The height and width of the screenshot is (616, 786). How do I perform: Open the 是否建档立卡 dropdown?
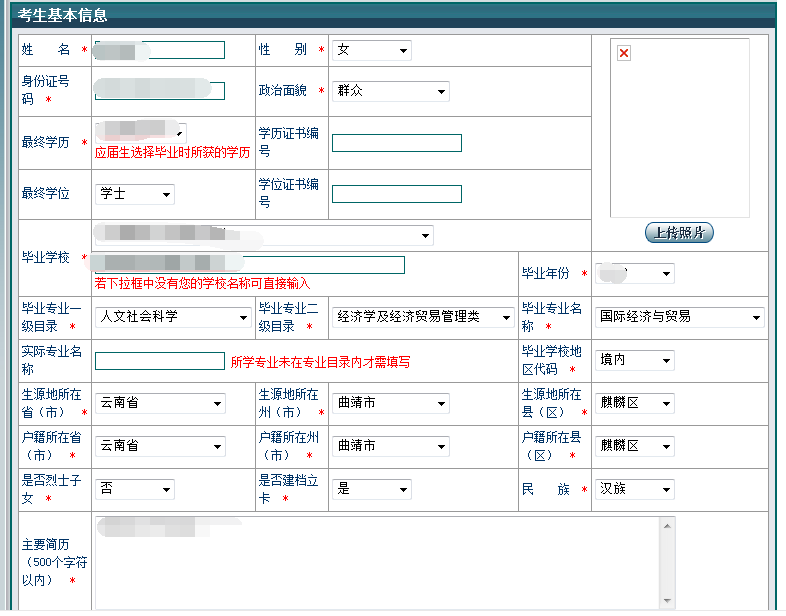pos(371,490)
